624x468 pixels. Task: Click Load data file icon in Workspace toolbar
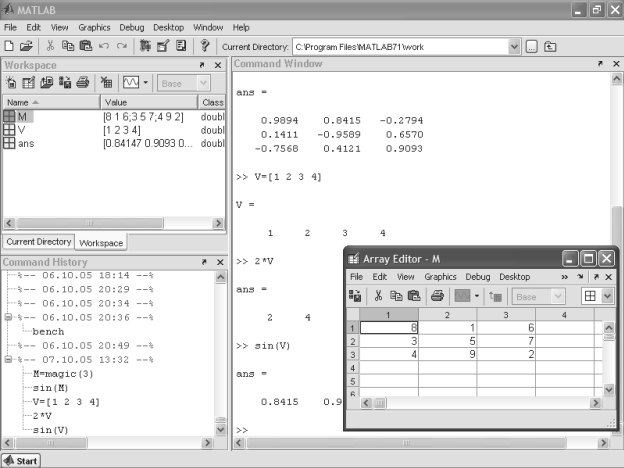(47, 83)
